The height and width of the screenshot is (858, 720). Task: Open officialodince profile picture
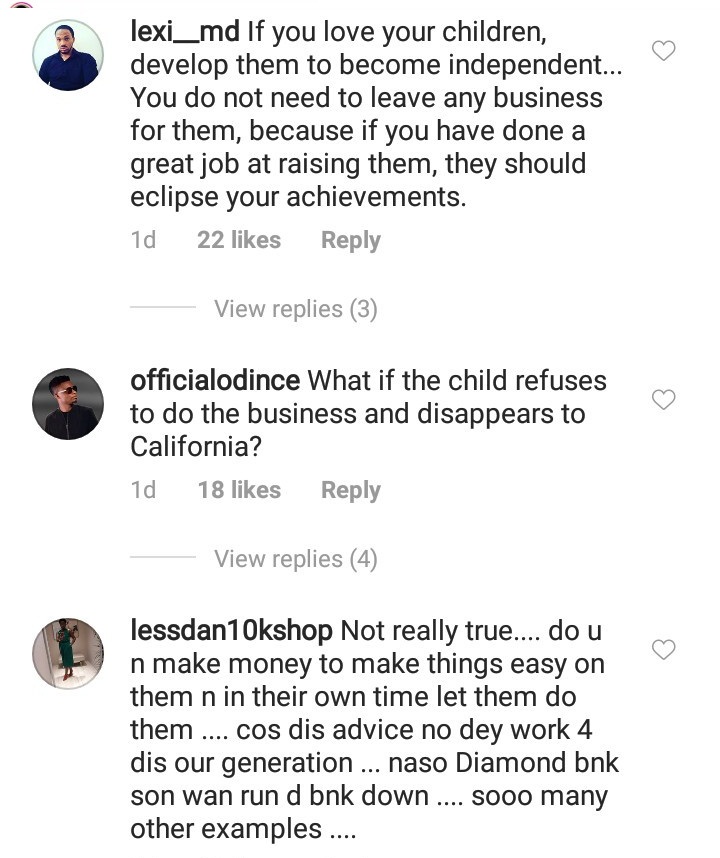coord(68,404)
